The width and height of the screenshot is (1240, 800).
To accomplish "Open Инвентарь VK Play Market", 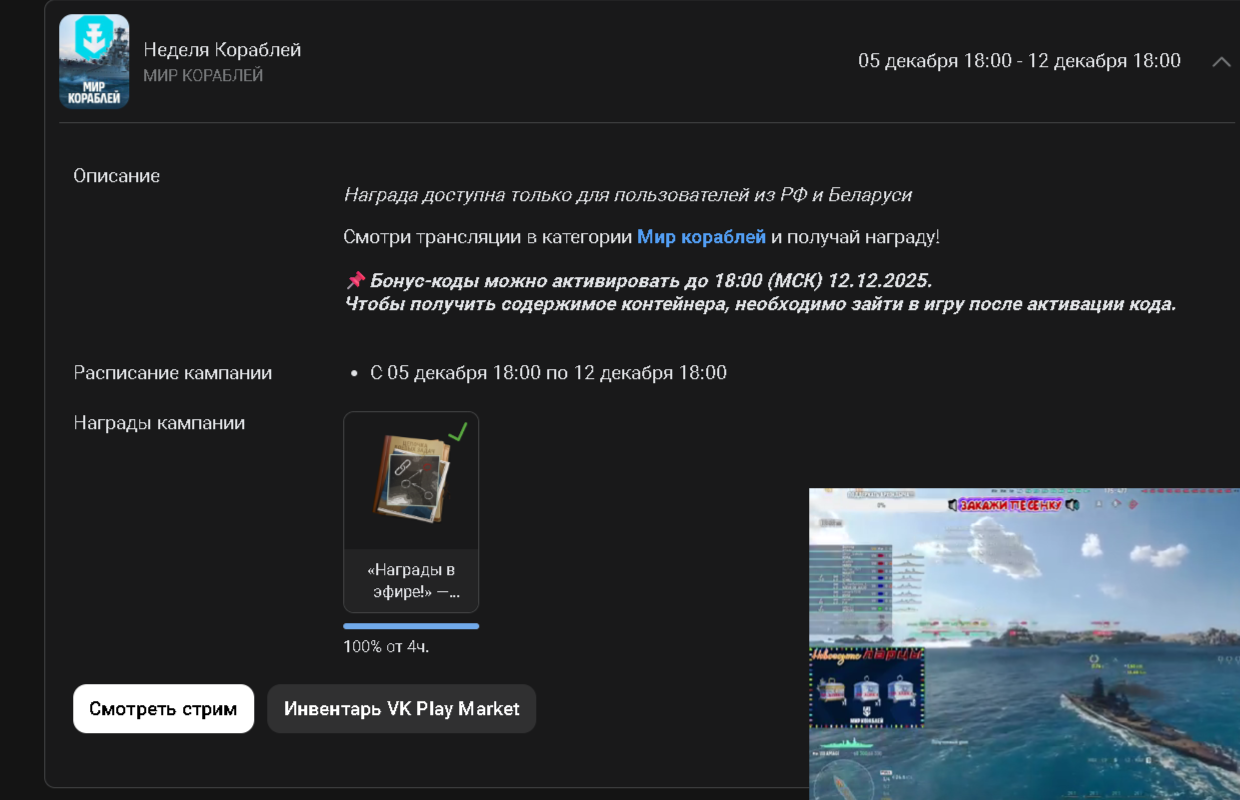I will coord(401,709).
